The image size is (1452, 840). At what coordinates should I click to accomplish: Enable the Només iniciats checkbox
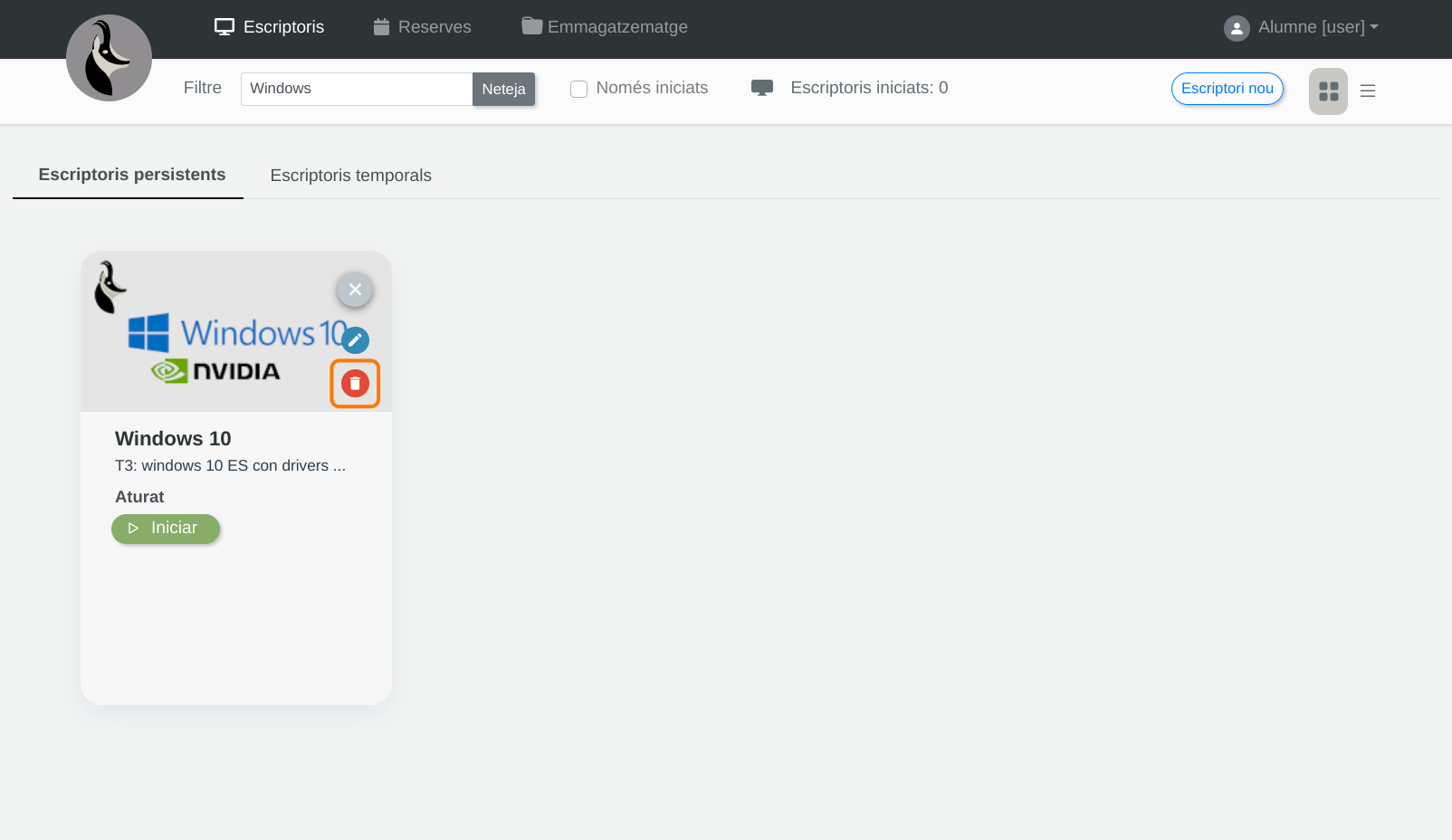579,89
